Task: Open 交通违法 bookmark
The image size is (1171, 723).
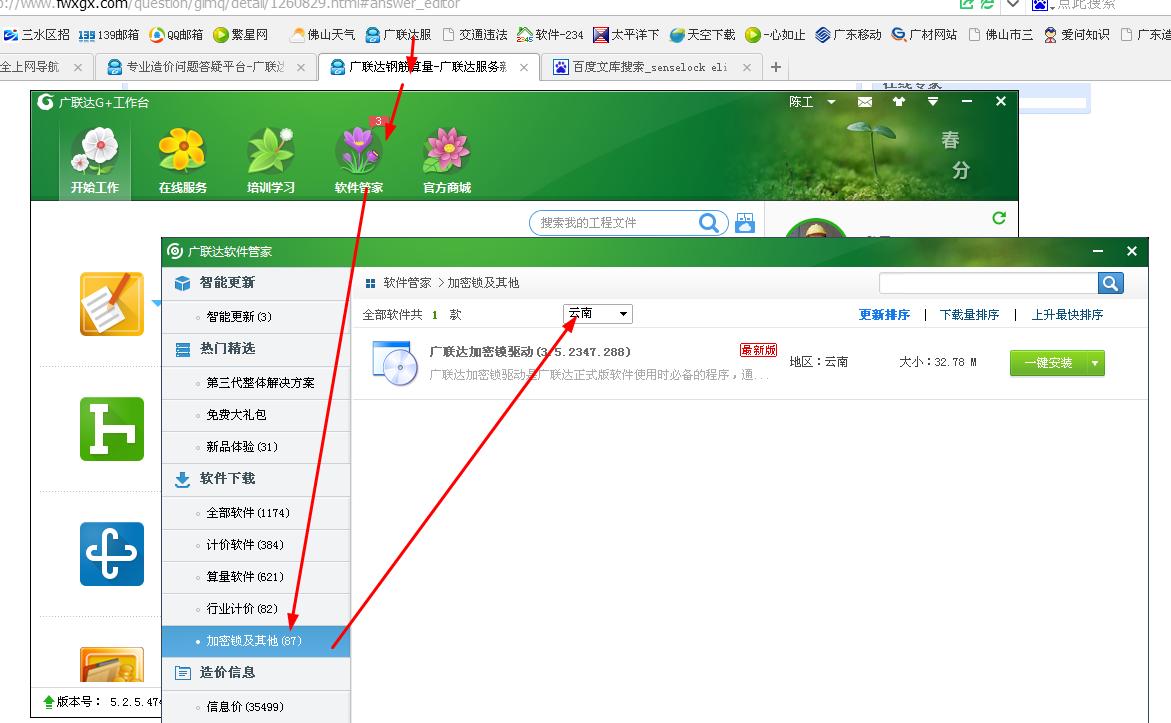Action: click(x=475, y=35)
